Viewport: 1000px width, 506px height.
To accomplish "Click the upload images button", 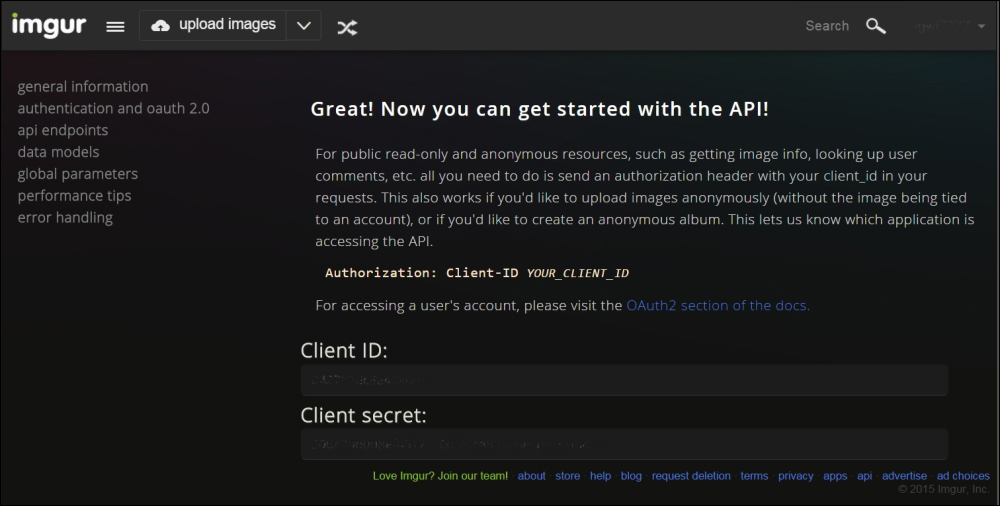I will click(x=213, y=26).
